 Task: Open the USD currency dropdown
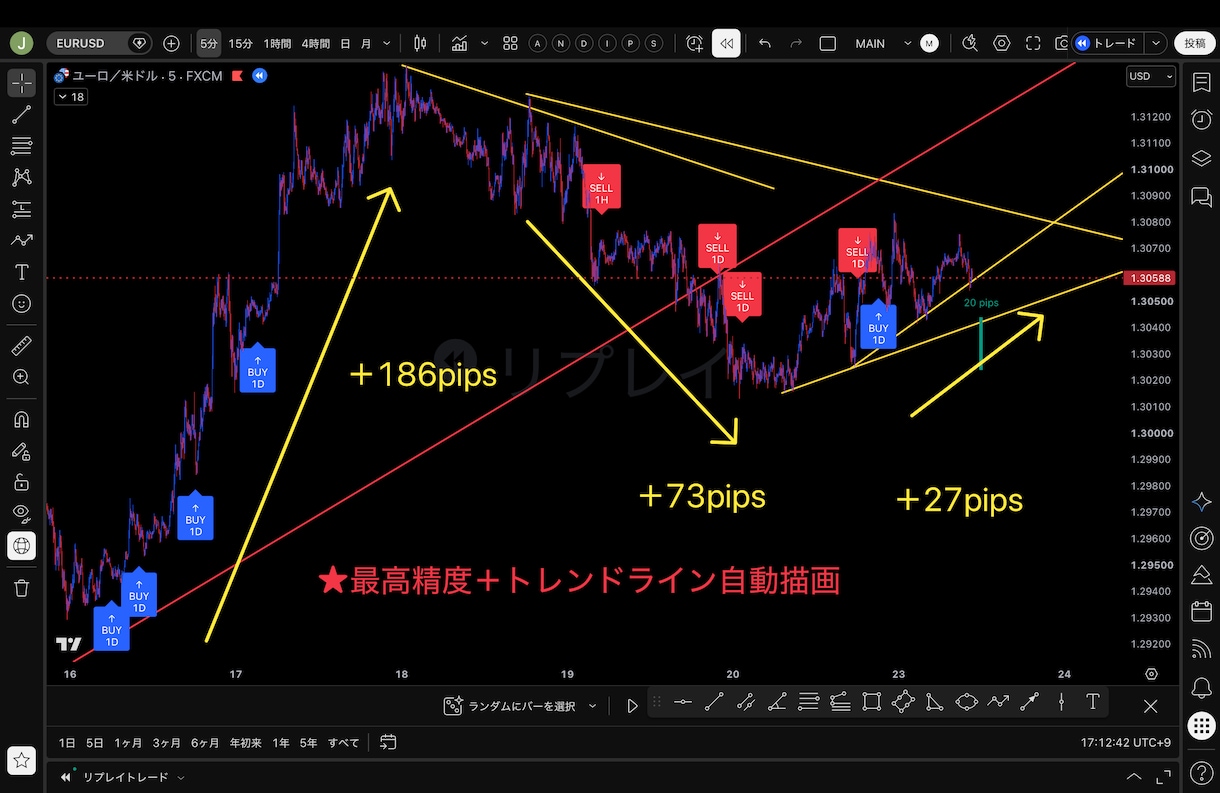pyautogui.click(x=1151, y=76)
